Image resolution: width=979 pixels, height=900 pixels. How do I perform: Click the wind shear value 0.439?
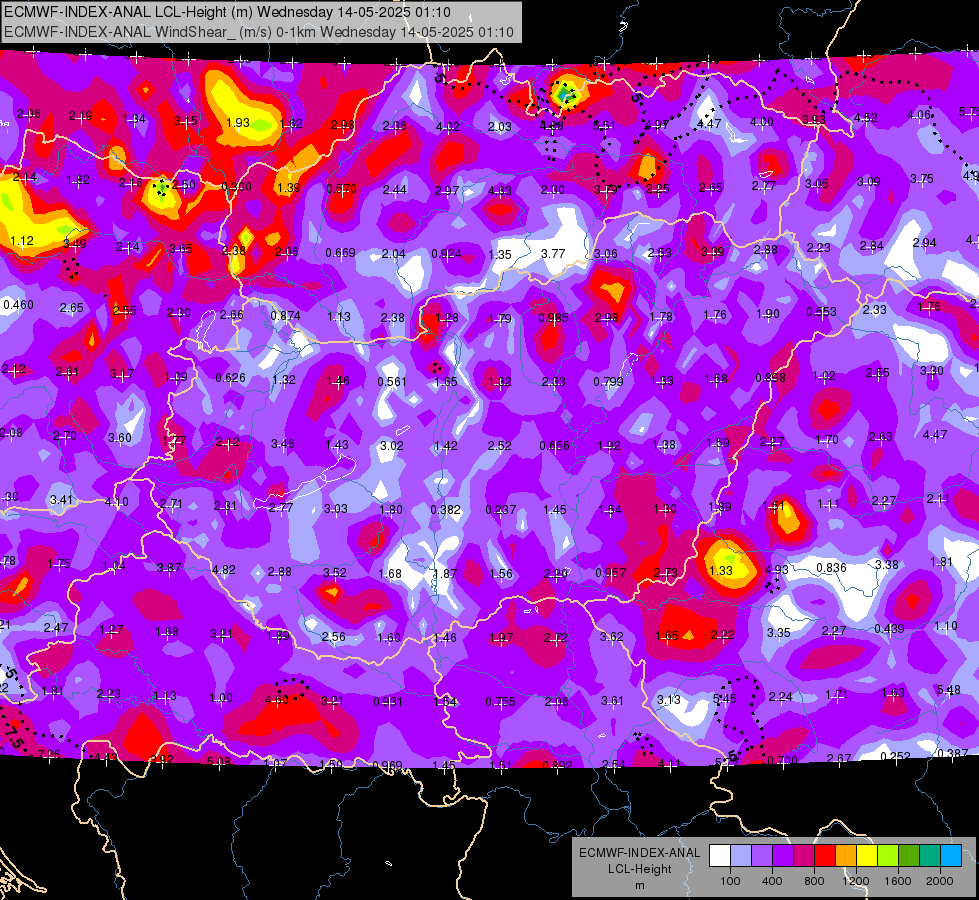(889, 628)
